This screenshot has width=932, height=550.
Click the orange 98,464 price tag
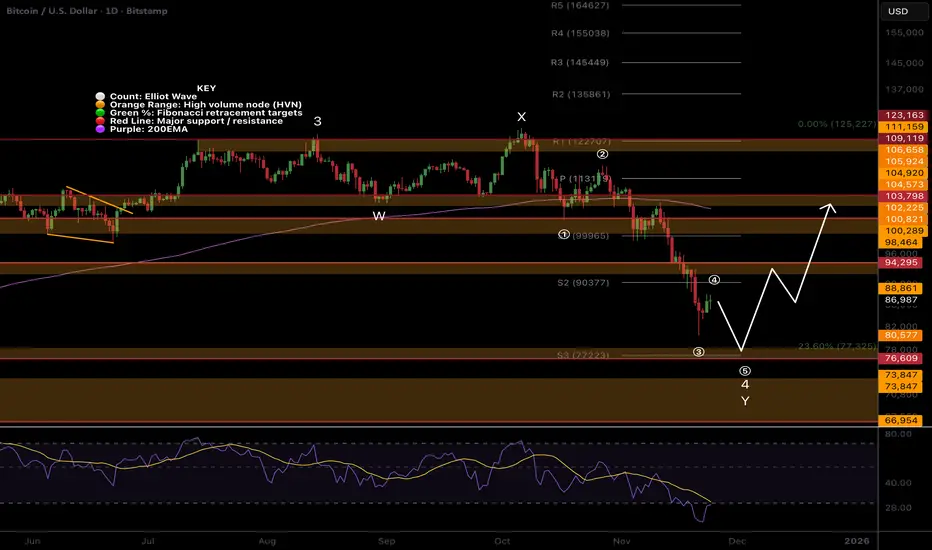(x=901, y=243)
